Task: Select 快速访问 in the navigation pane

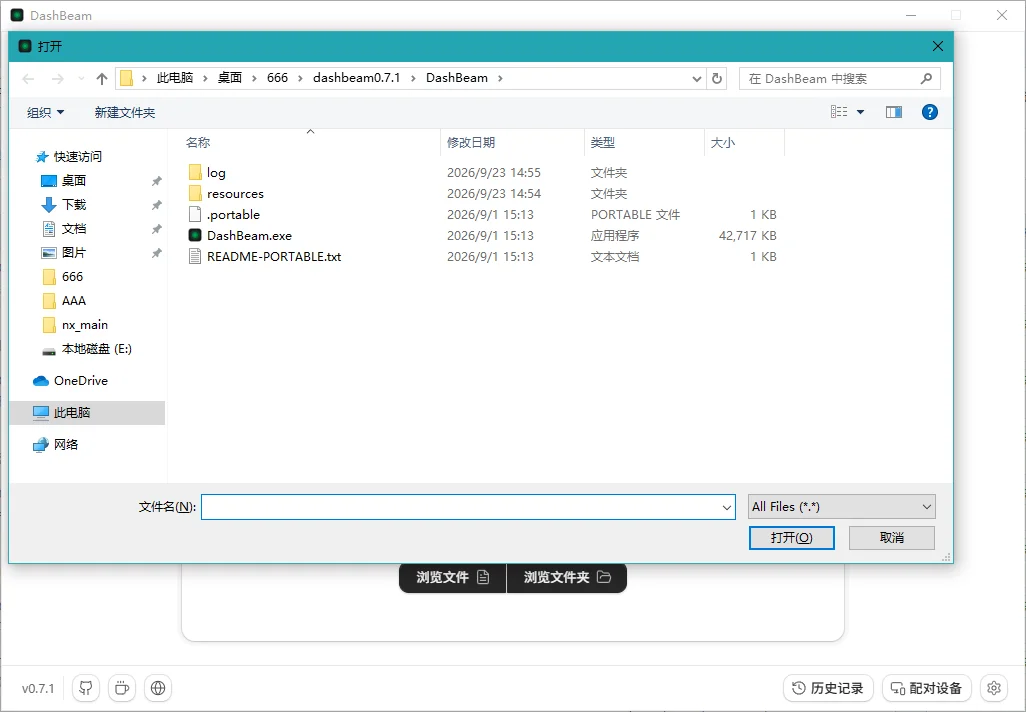Action: (x=77, y=156)
